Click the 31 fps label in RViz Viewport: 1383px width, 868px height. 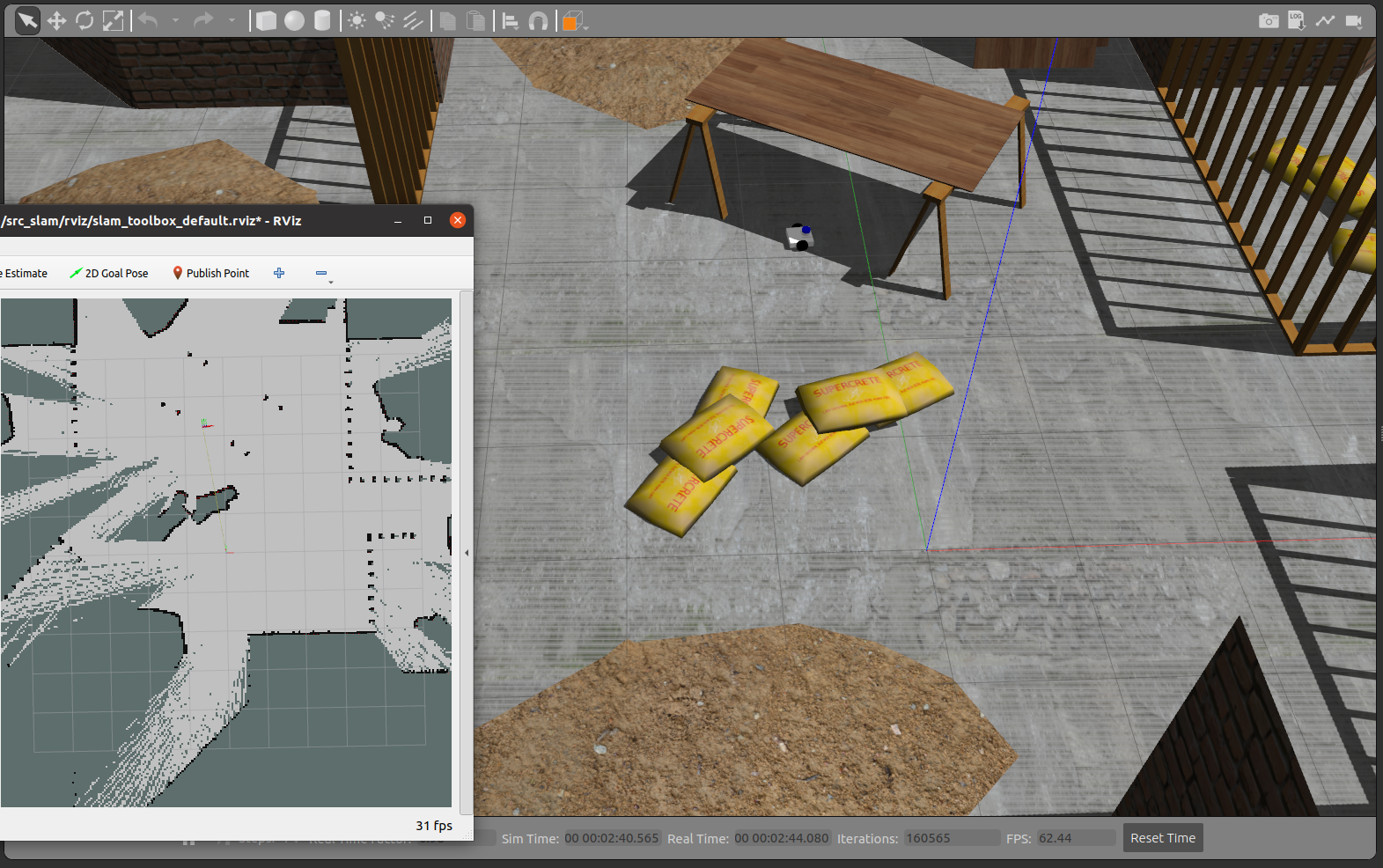pyautogui.click(x=434, y=826)
